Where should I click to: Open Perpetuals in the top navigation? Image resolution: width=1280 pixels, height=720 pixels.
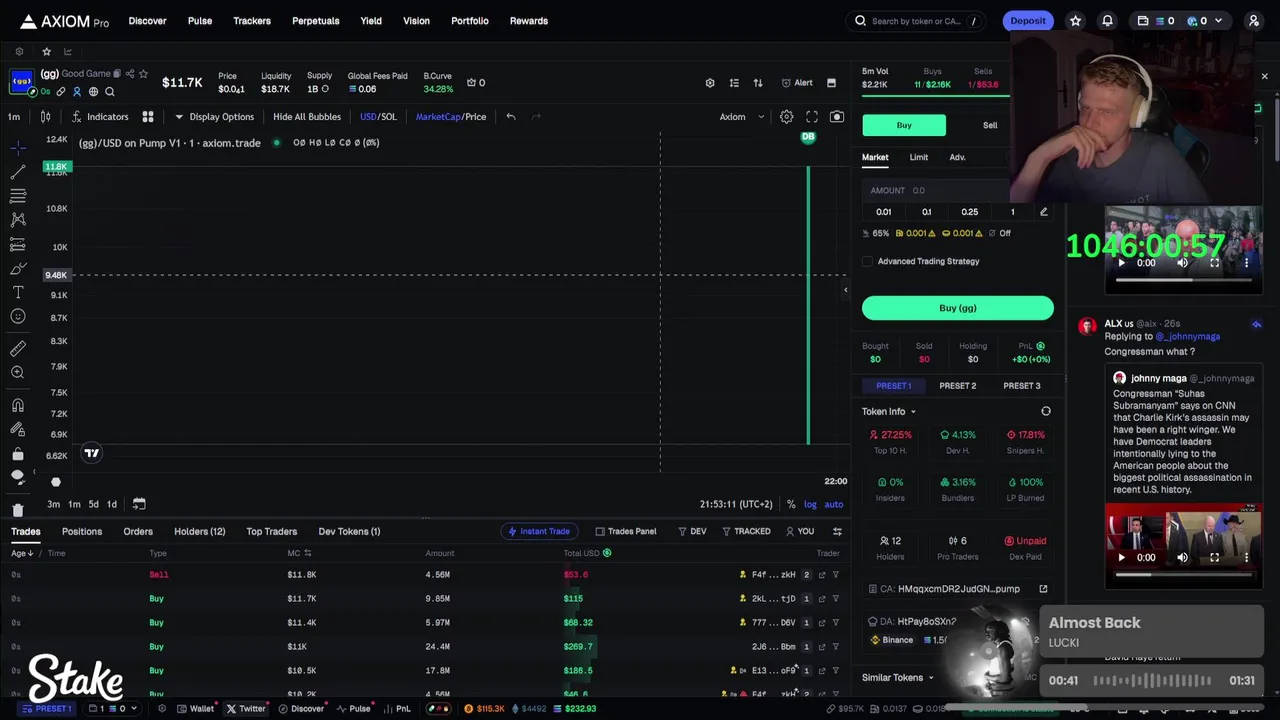(x=316, y=21)
